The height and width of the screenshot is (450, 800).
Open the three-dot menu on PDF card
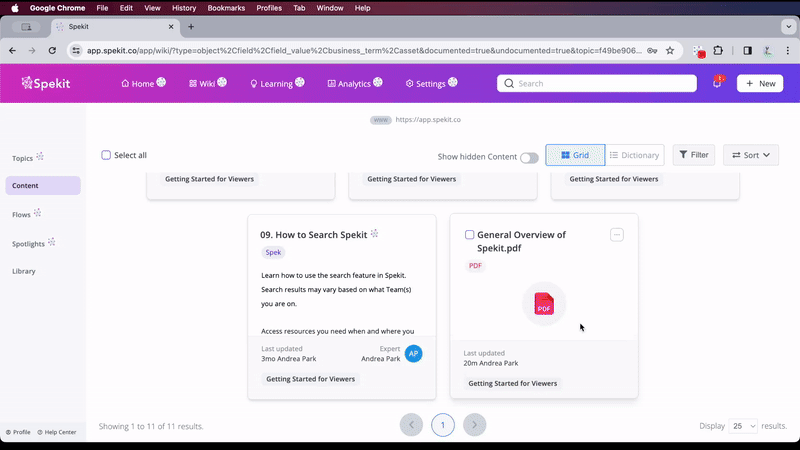pyautogui.click(x=616, y=235)
